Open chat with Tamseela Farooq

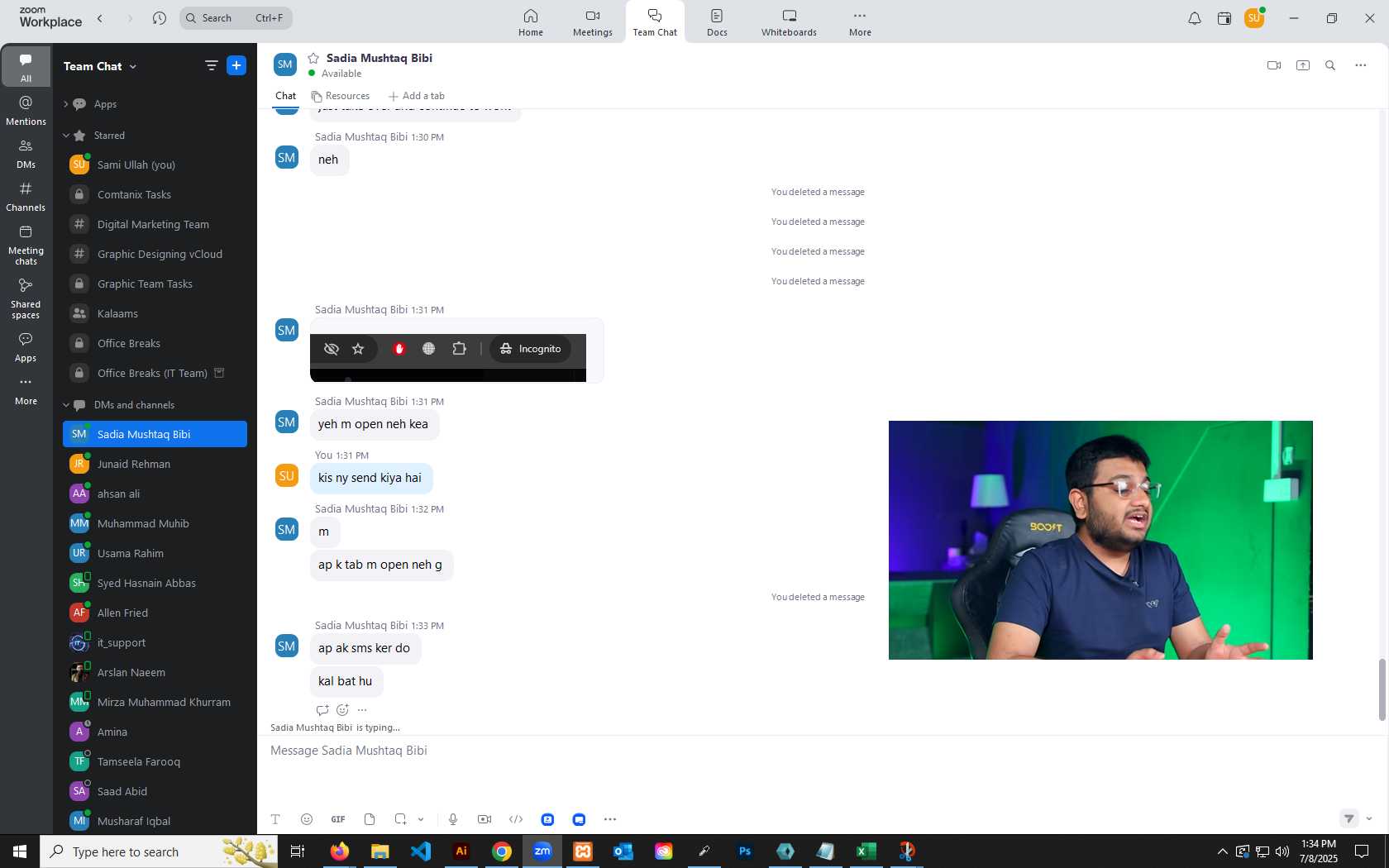pyautogui.click(x=155, y=761)
